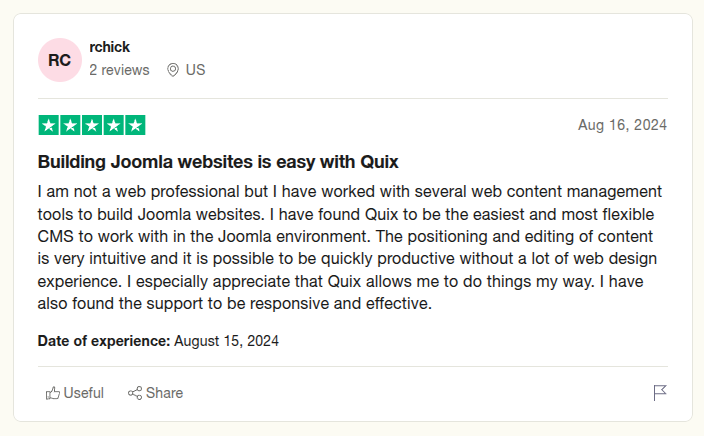This screenshot has width=704, height=436.
Task: Click the Date of experience label
Action: (x=104, y=341)
